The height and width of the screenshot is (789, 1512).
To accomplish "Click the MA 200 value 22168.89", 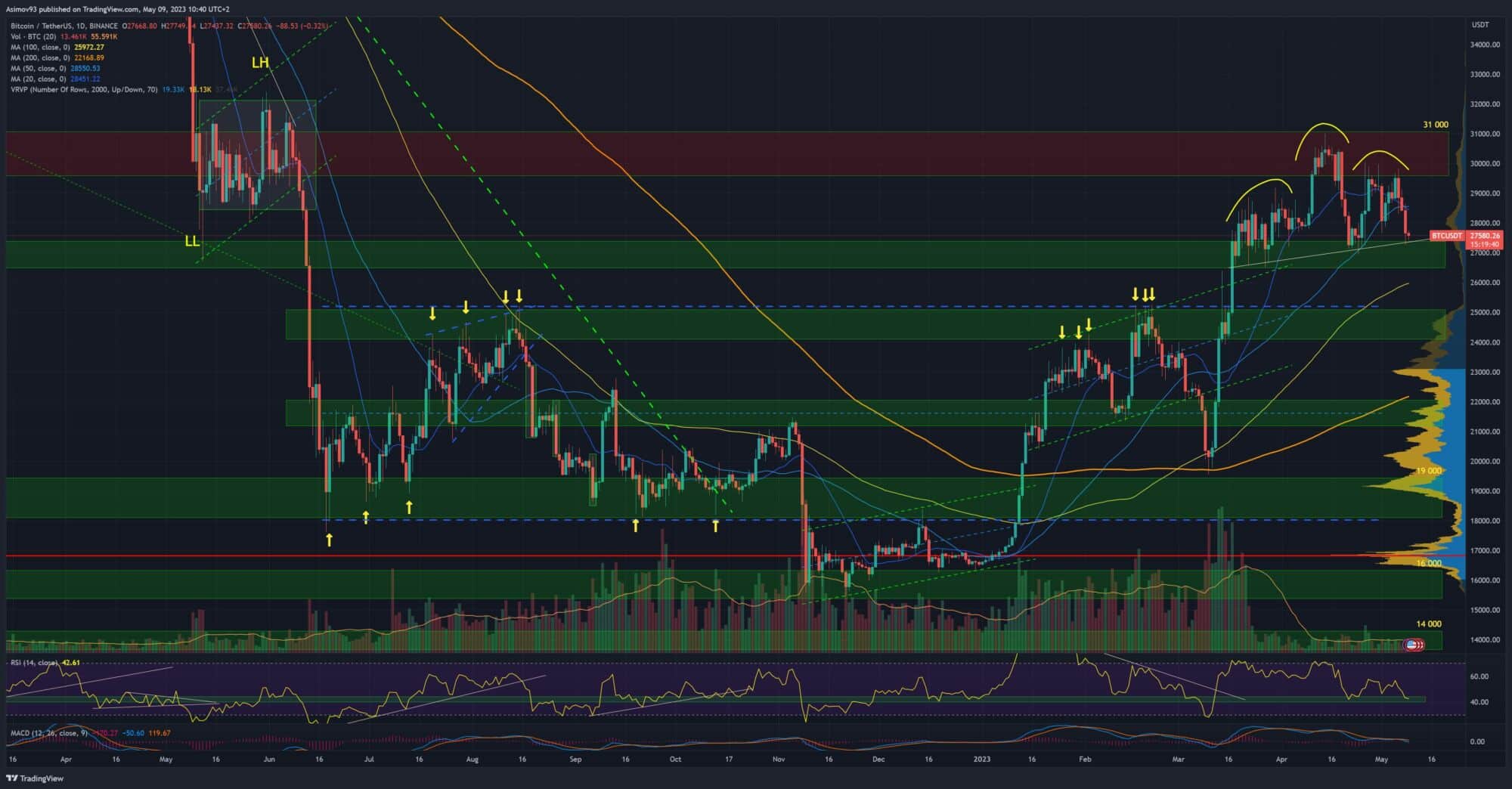I will [89, 57].
